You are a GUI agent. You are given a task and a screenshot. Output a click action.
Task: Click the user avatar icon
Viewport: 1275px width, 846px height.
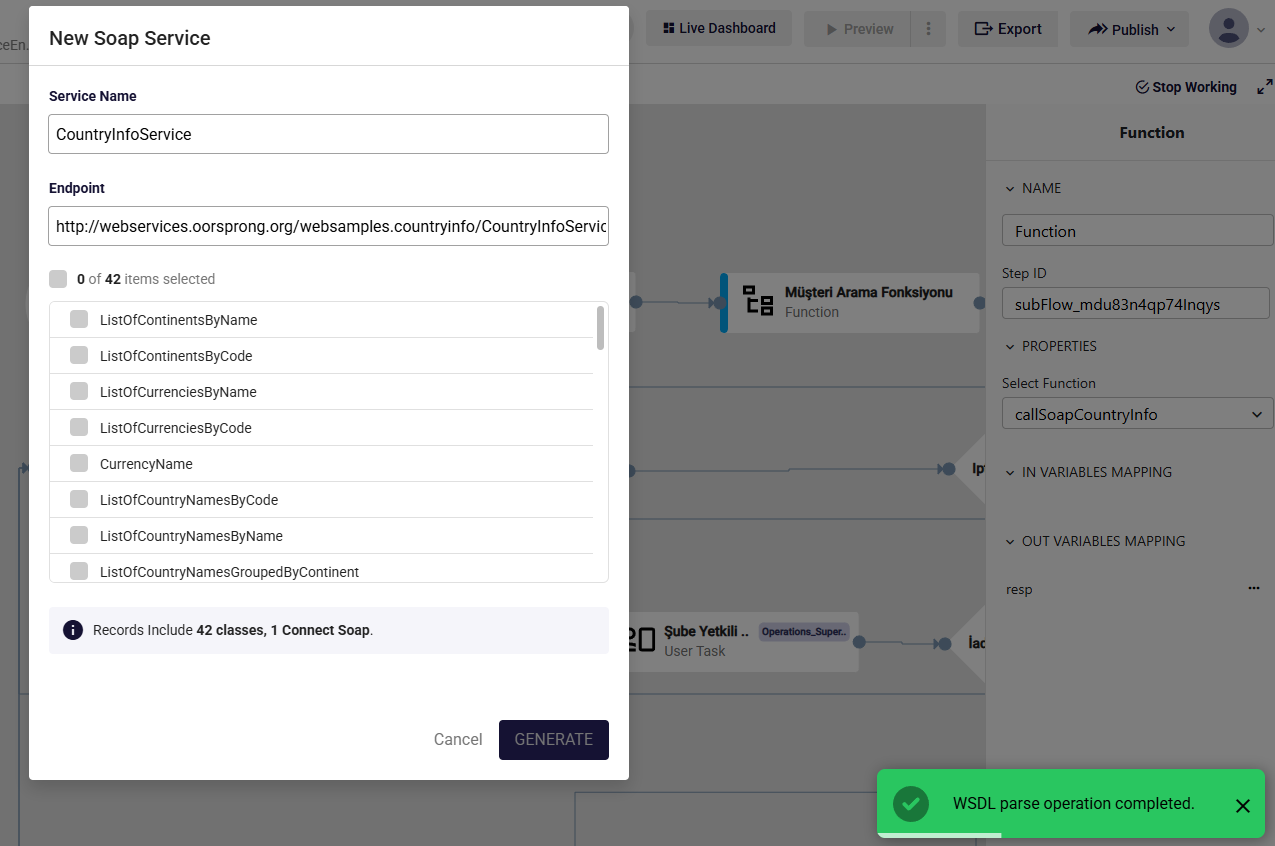coord(1228,29)
